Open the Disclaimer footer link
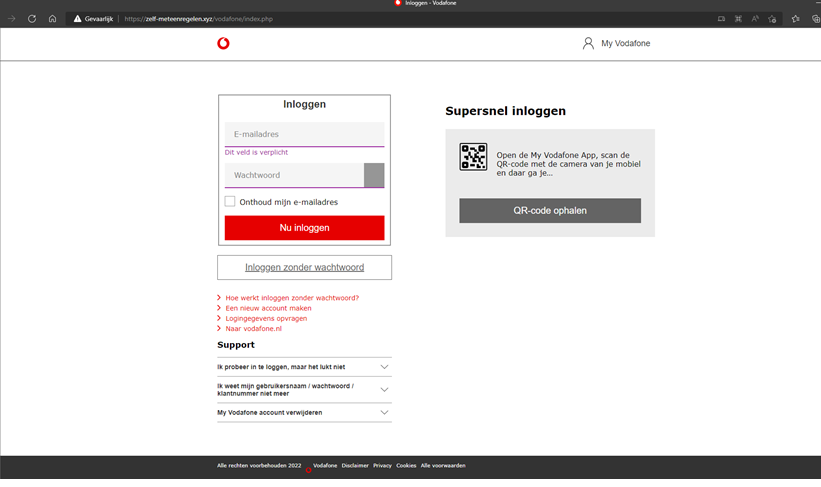821x487 pixels. coord(355,466)
